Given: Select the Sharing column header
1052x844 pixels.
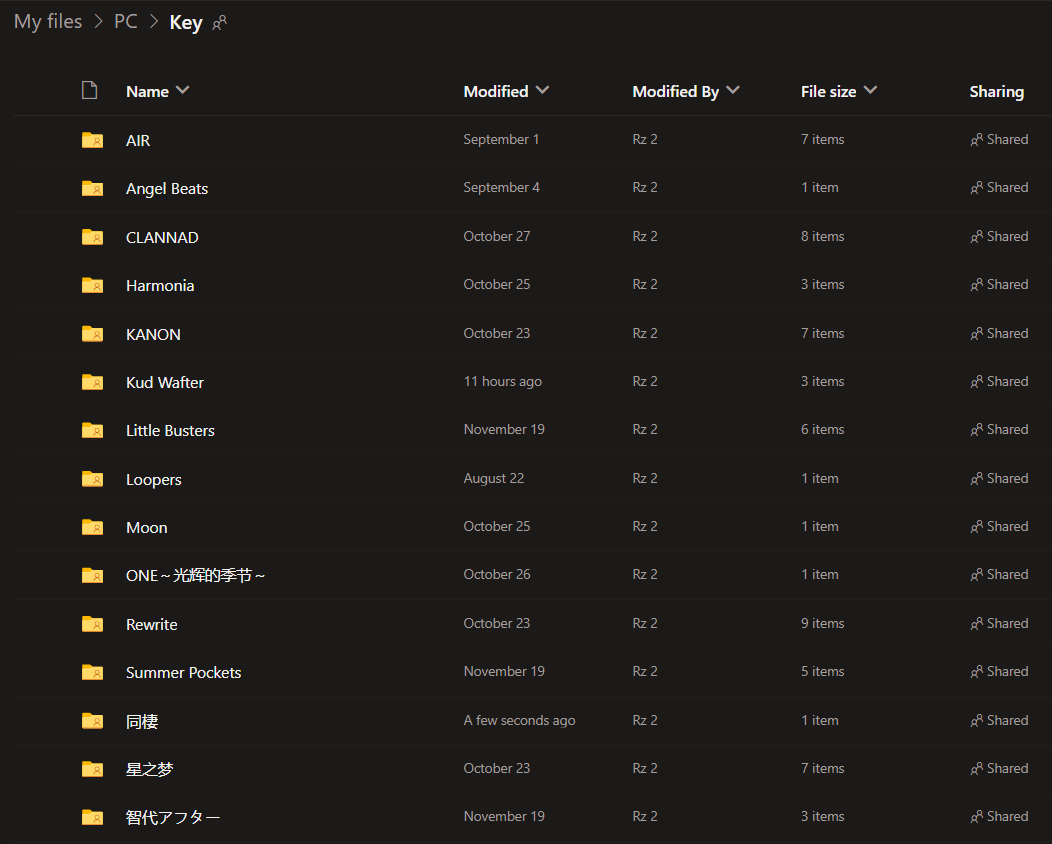Looking at the screenshot, I should [996, 91].
